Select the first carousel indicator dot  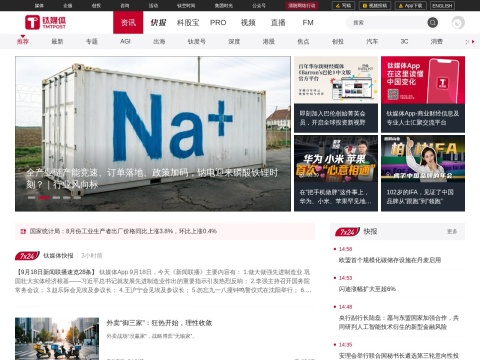point(31,198)
